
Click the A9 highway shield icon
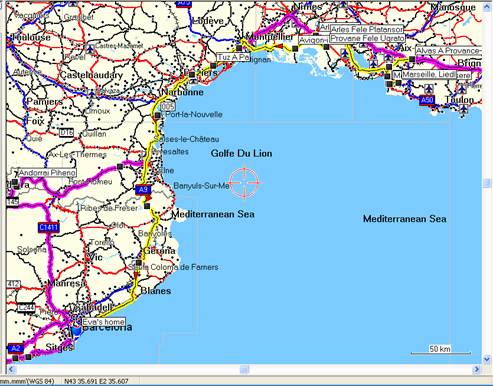(143, 190)
